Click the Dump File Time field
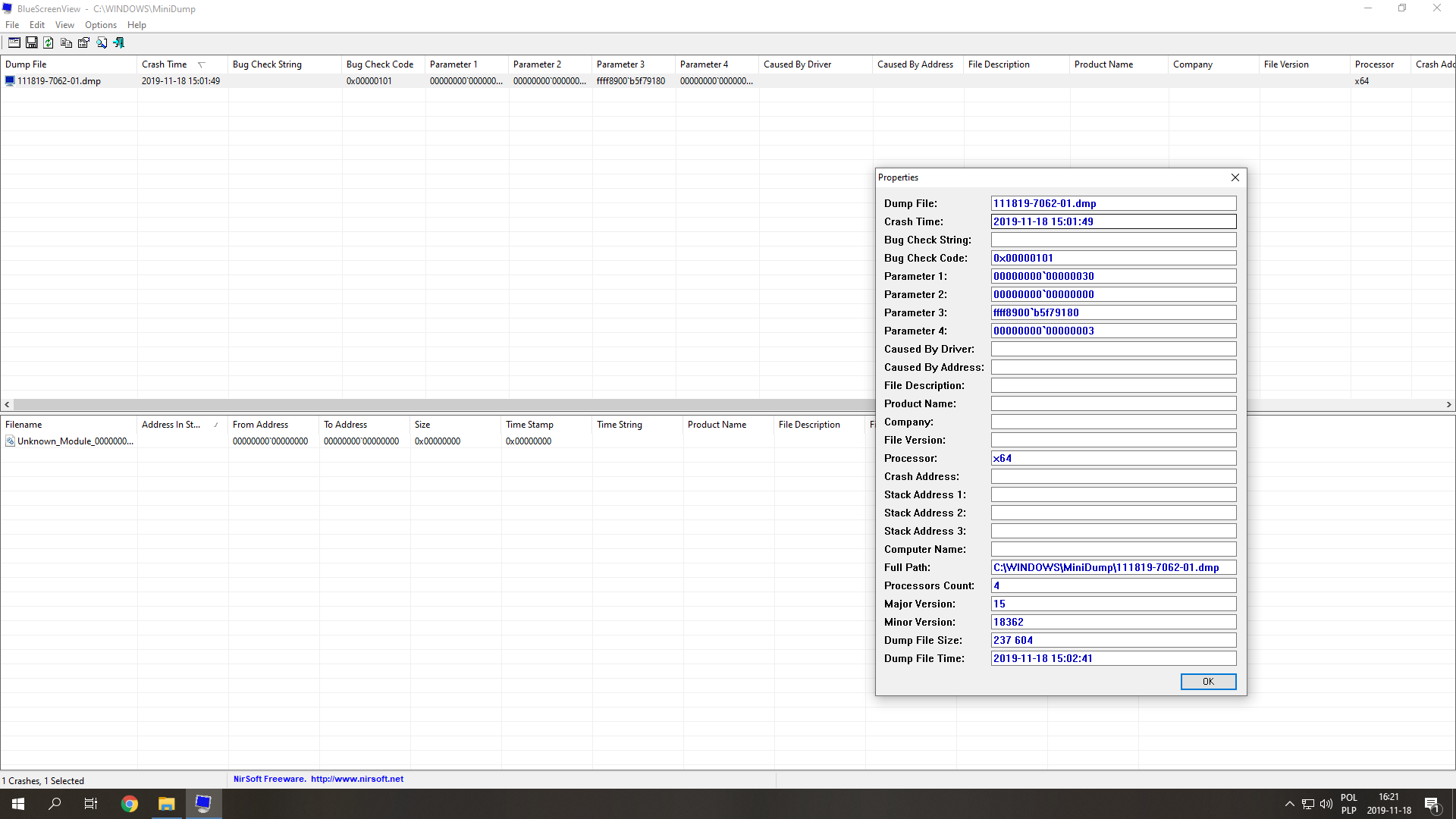This screenshot has height=819, width=1456. click(1113, 658)
